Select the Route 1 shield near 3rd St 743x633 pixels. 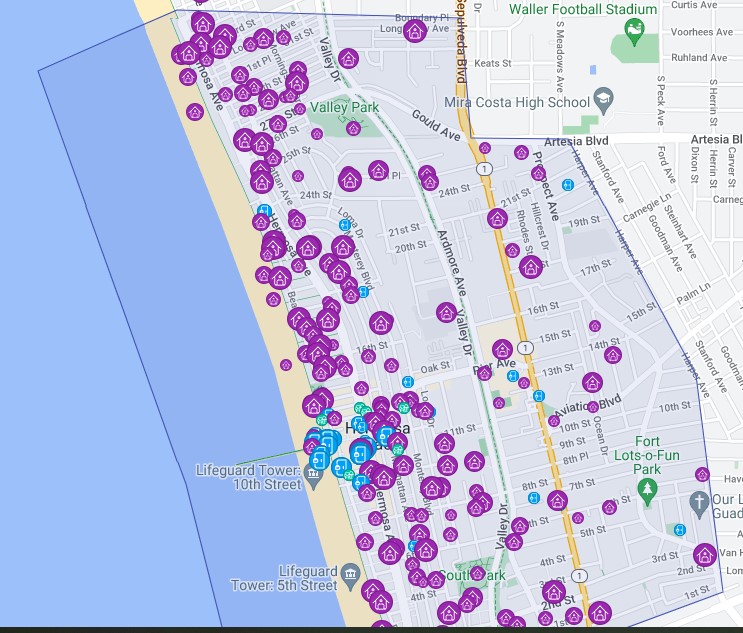[x=579, y=576]
